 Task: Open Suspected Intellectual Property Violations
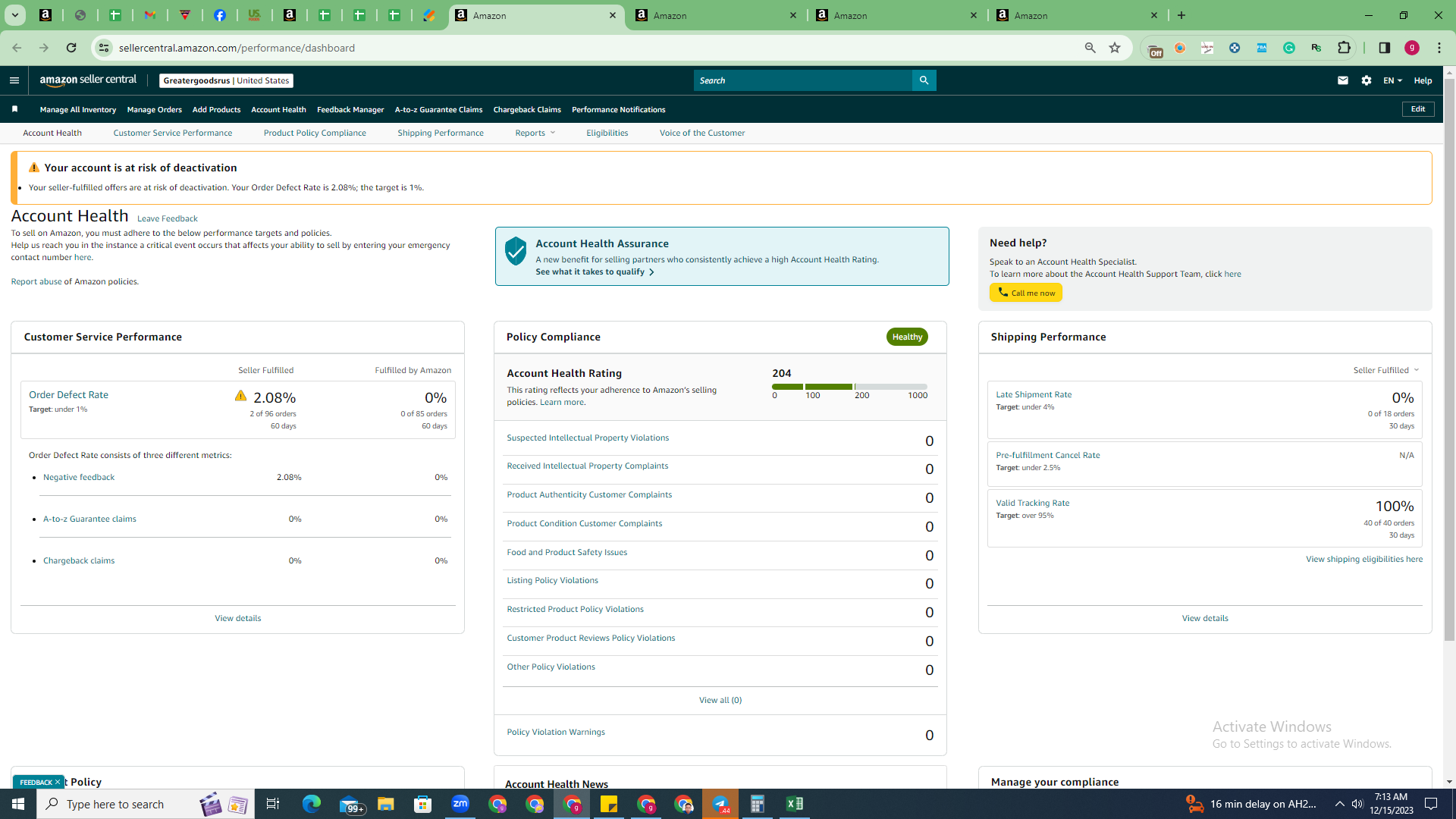coord(588,438)
